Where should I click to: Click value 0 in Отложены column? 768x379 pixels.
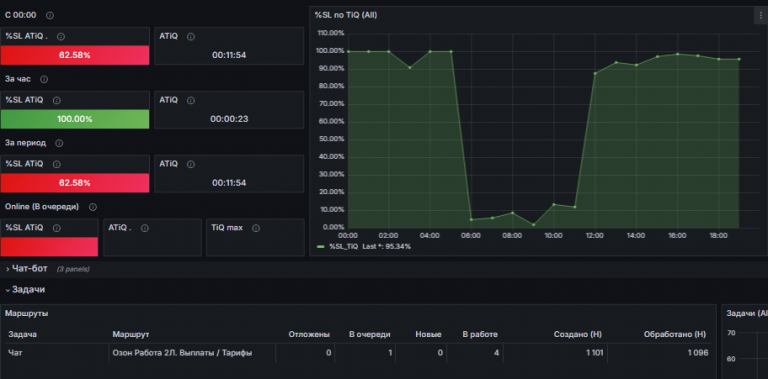[x=329, y=353]
